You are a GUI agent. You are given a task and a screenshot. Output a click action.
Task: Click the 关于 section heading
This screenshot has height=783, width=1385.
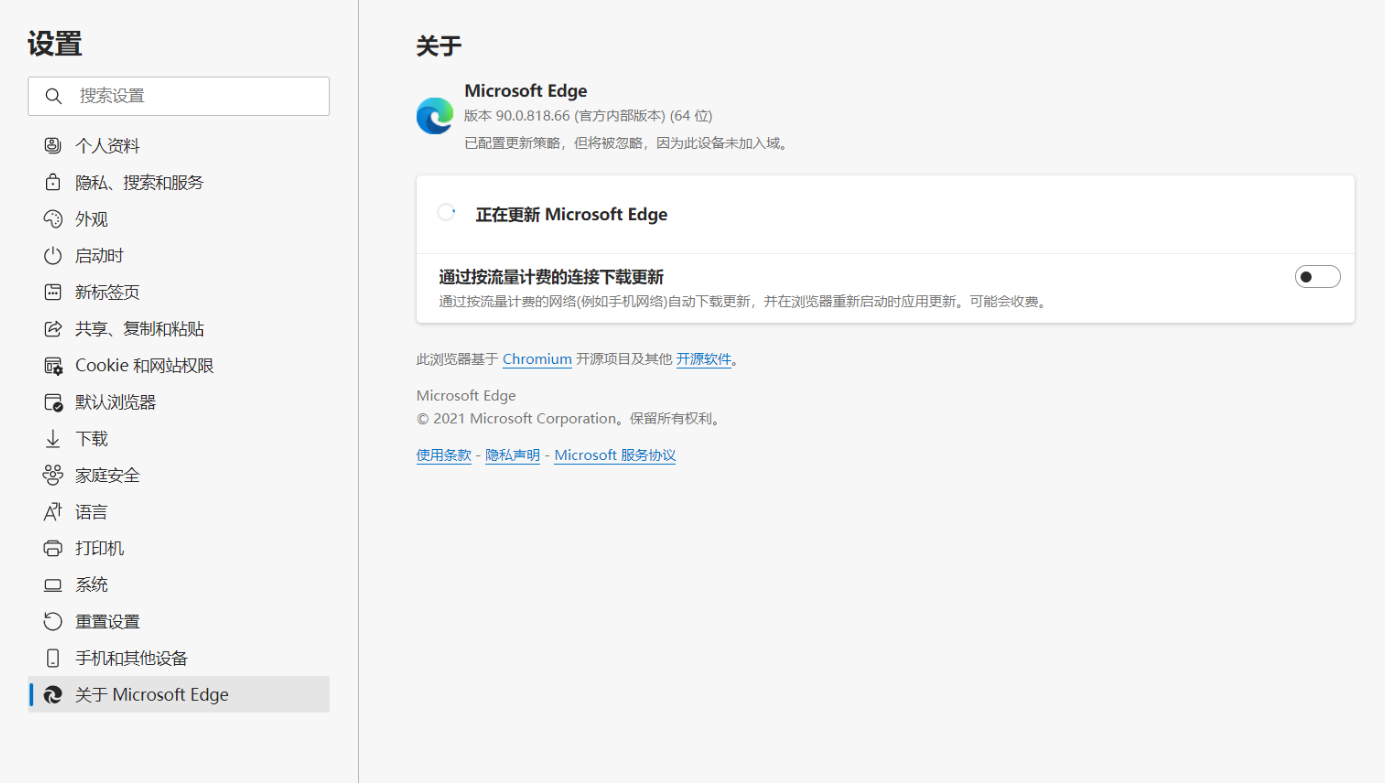pyautogui.click(x=439, y=46)
